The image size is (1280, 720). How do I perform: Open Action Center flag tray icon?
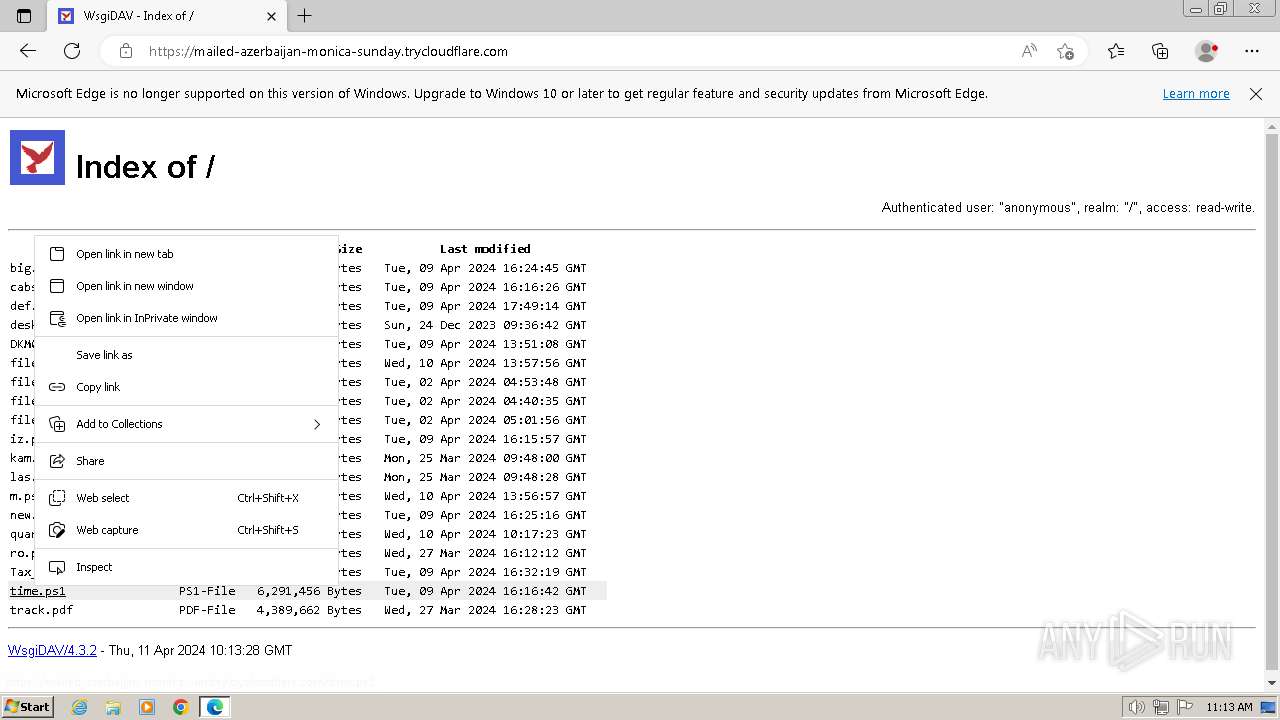click(x=1184, y=707)
